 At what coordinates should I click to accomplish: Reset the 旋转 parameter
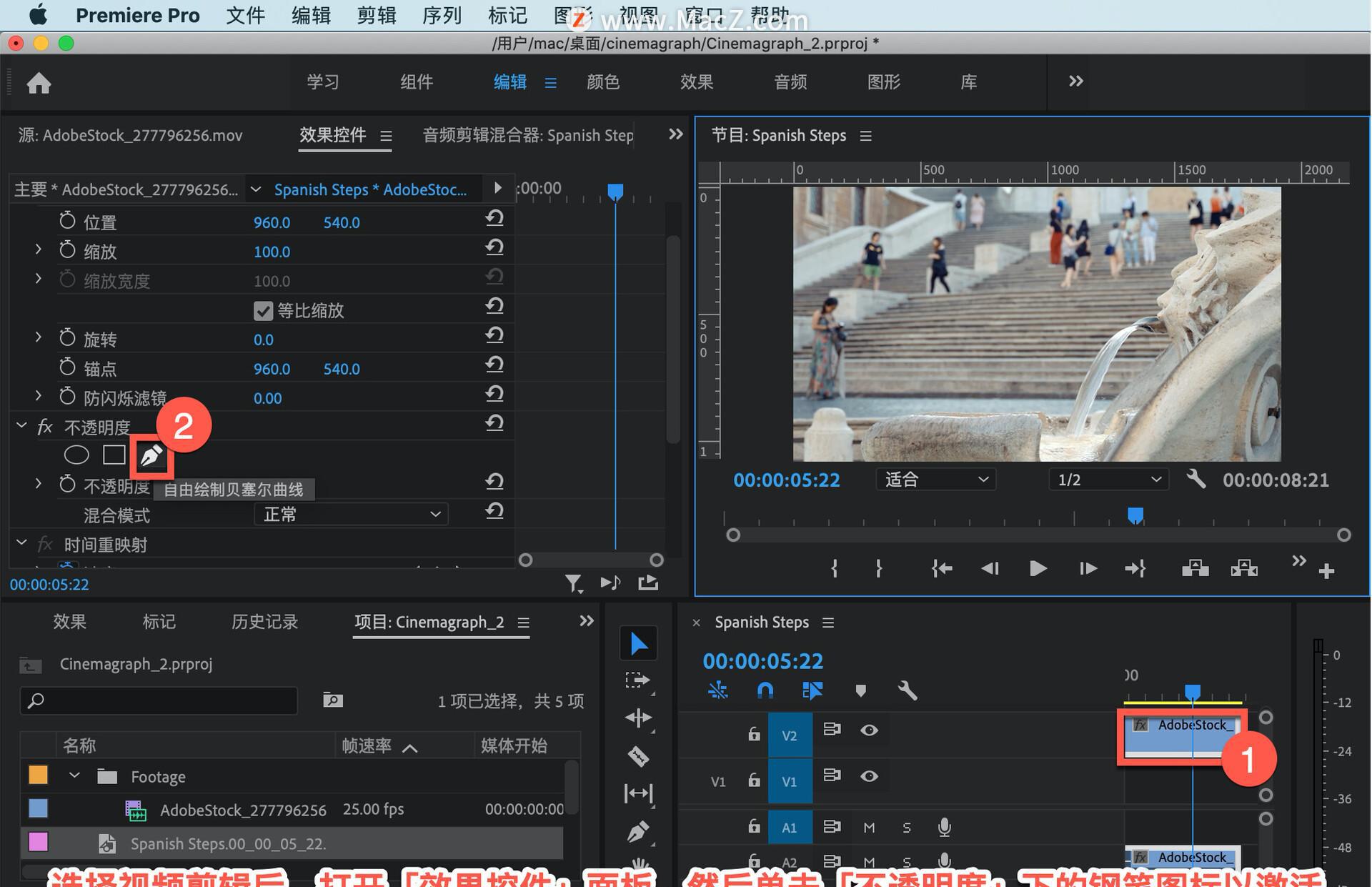[x=494, y=335]
